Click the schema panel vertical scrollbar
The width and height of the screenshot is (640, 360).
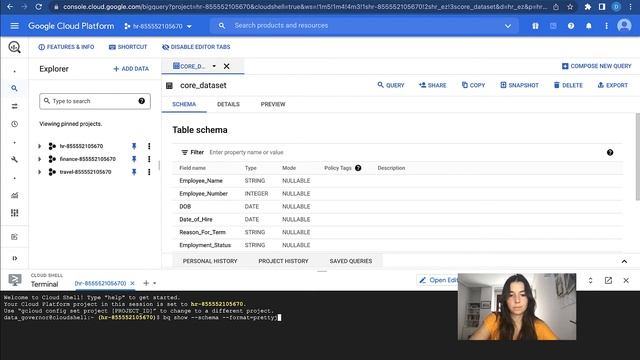point(638,156)
